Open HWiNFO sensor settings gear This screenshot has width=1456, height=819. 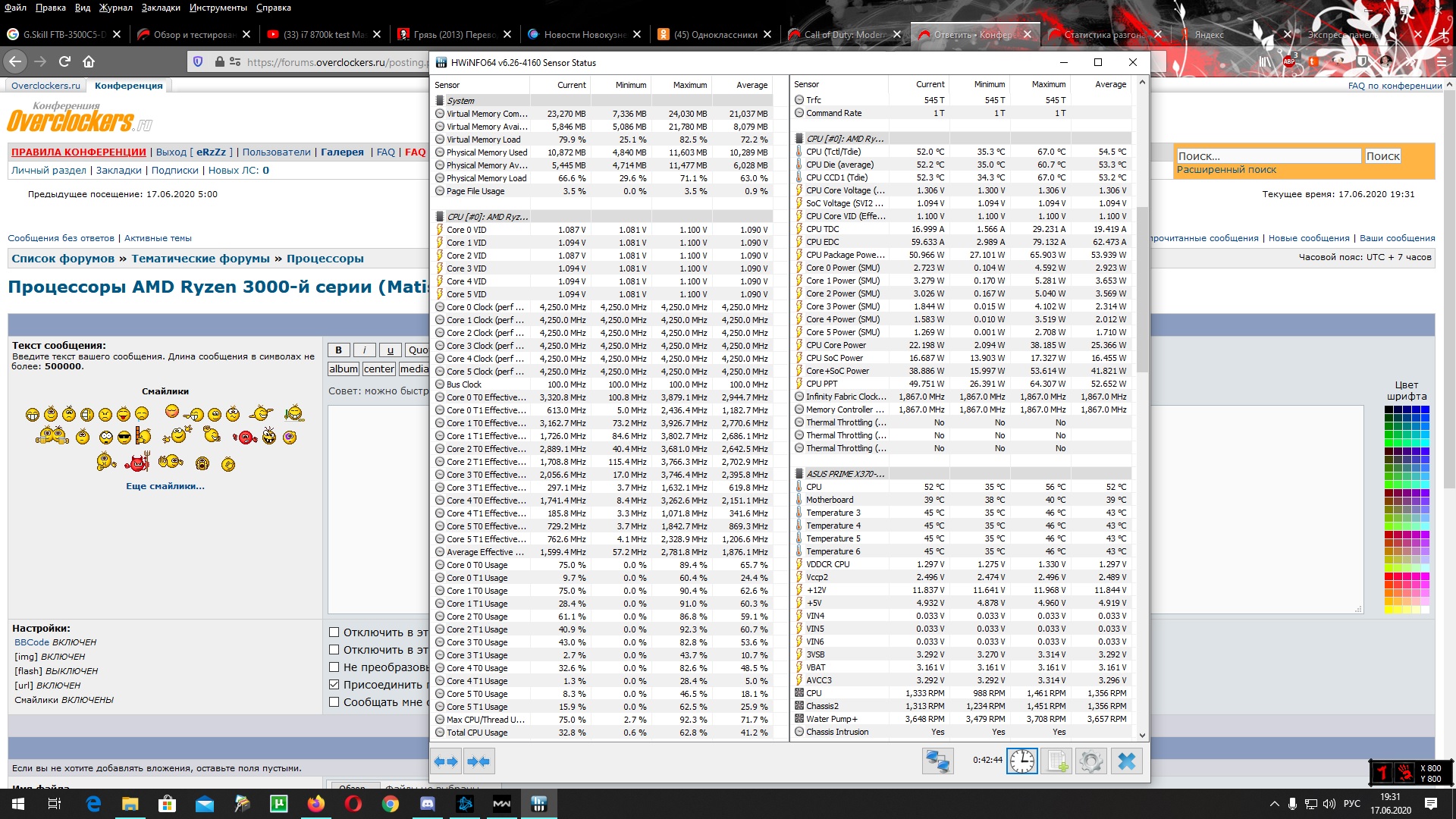pyautogui.click(x=1090, y=761)
